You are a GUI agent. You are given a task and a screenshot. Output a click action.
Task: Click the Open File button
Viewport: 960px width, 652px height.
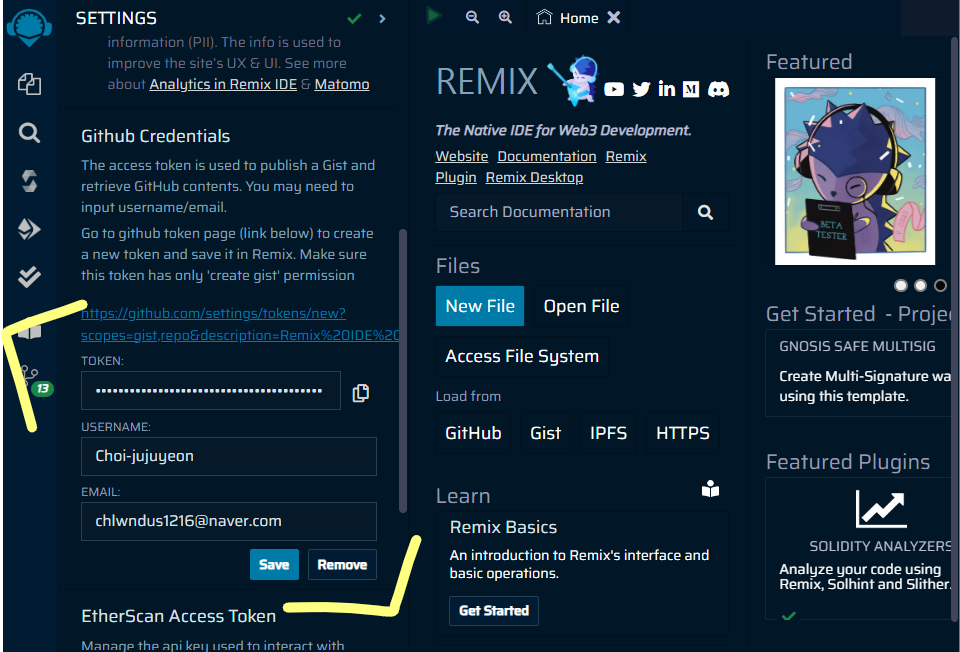click(582, 306)
